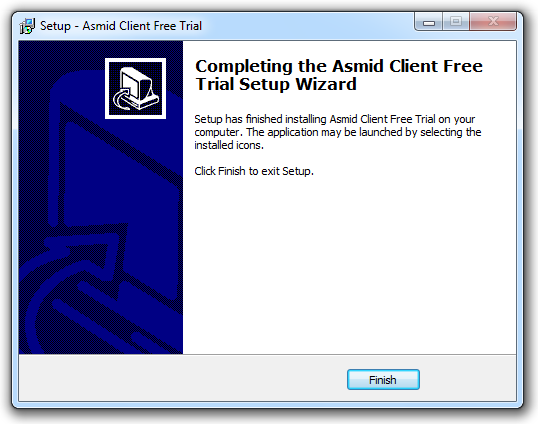The image size is (538, 424).
Task: Click the title text Setup - Asmid Client Free Trial
Action: pos(121,26)
